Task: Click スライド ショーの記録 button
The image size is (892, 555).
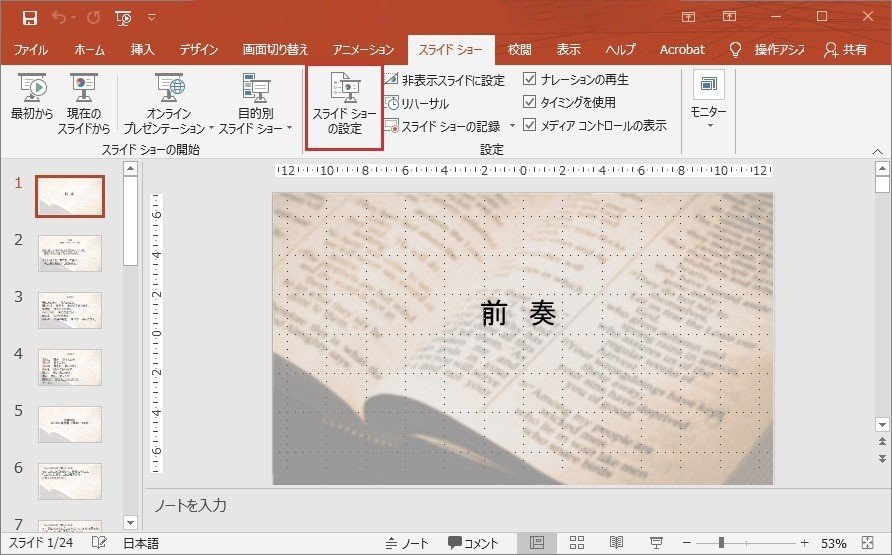Action: [443, 126]
